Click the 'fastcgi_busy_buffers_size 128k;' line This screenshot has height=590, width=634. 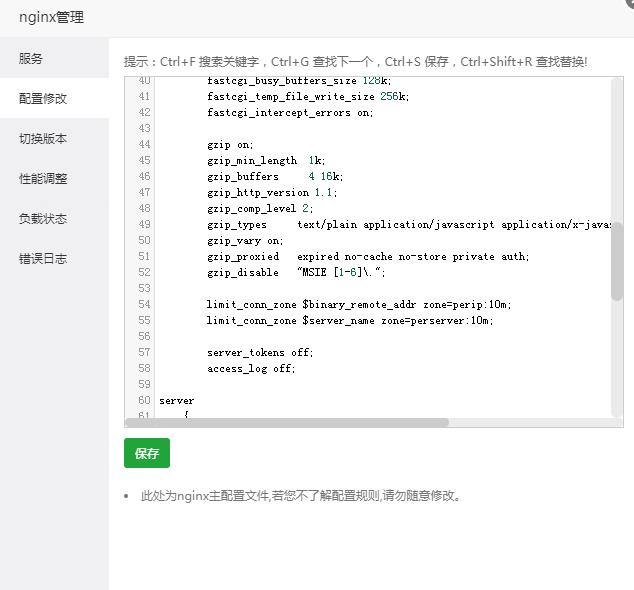pyautogui.click(x=299, y=81)
